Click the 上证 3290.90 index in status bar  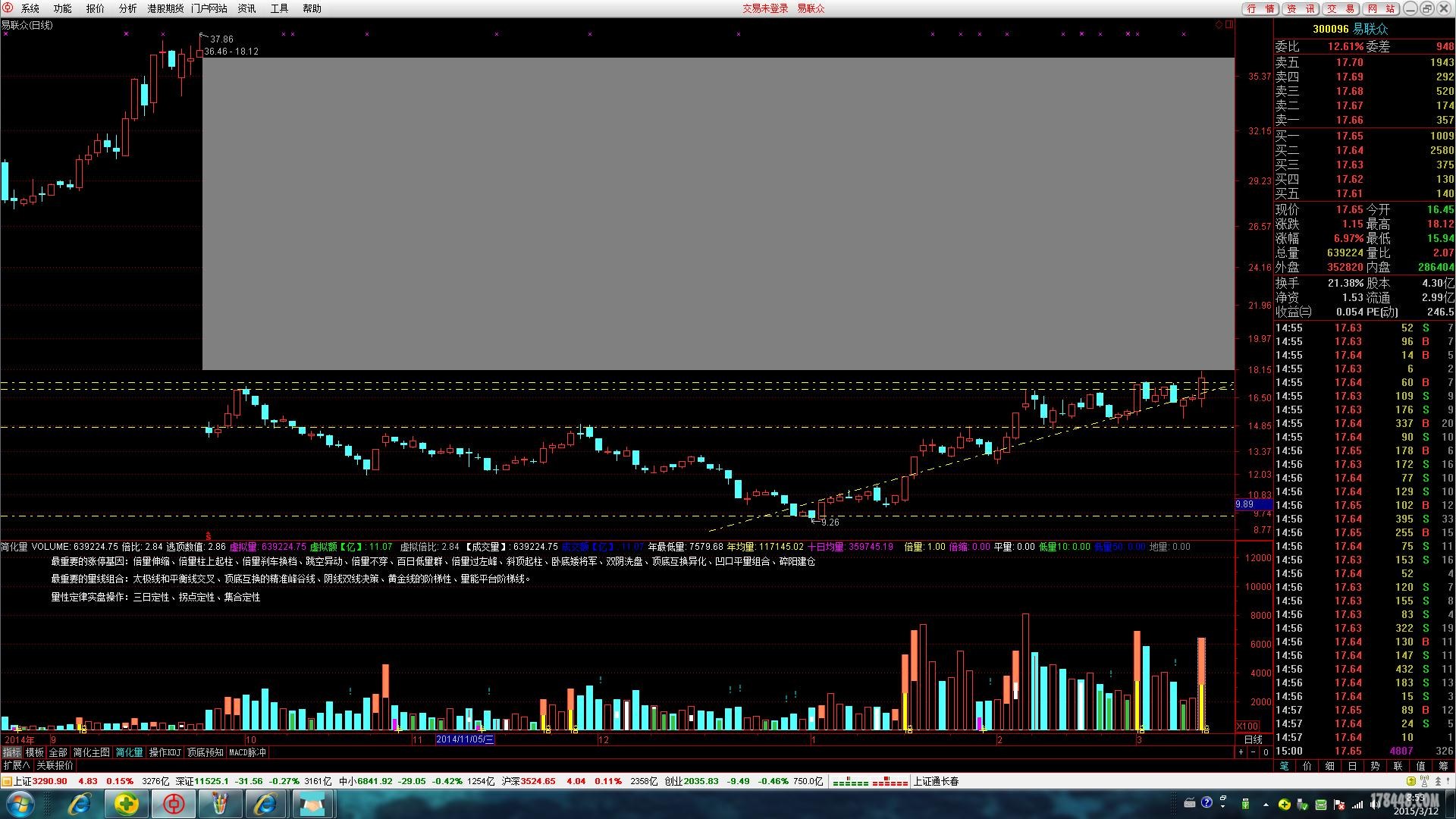point(40,781)
